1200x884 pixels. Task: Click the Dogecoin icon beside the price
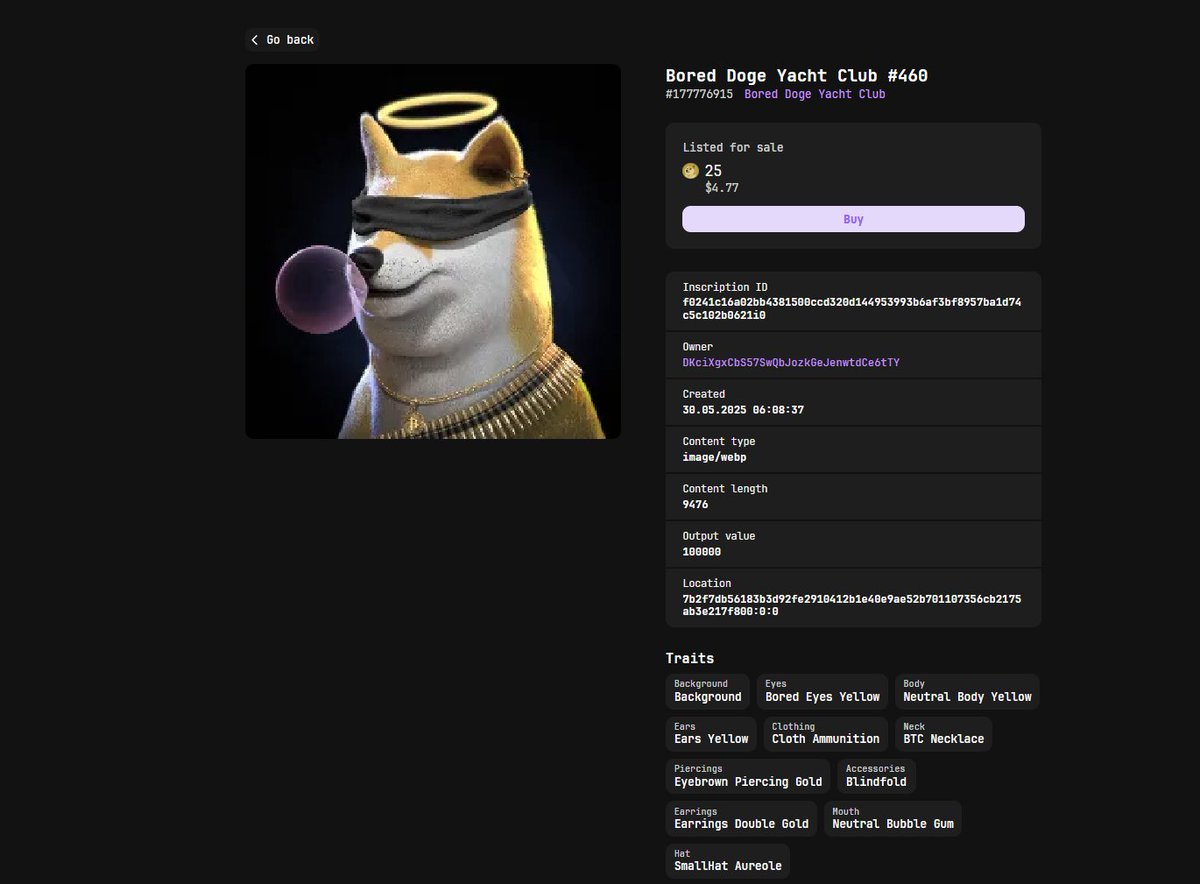pos(691,171)
